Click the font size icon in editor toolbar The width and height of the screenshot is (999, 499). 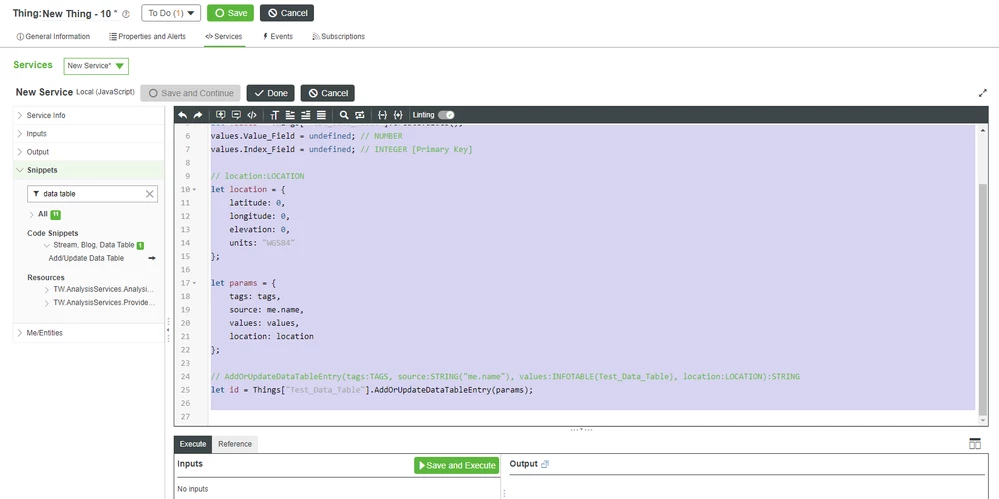275,115
